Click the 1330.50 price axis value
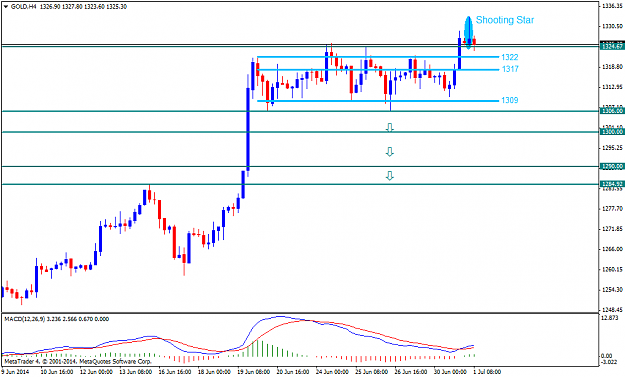Image resolution: width=625 pixels, height=377 pixels. pos(613,26)
